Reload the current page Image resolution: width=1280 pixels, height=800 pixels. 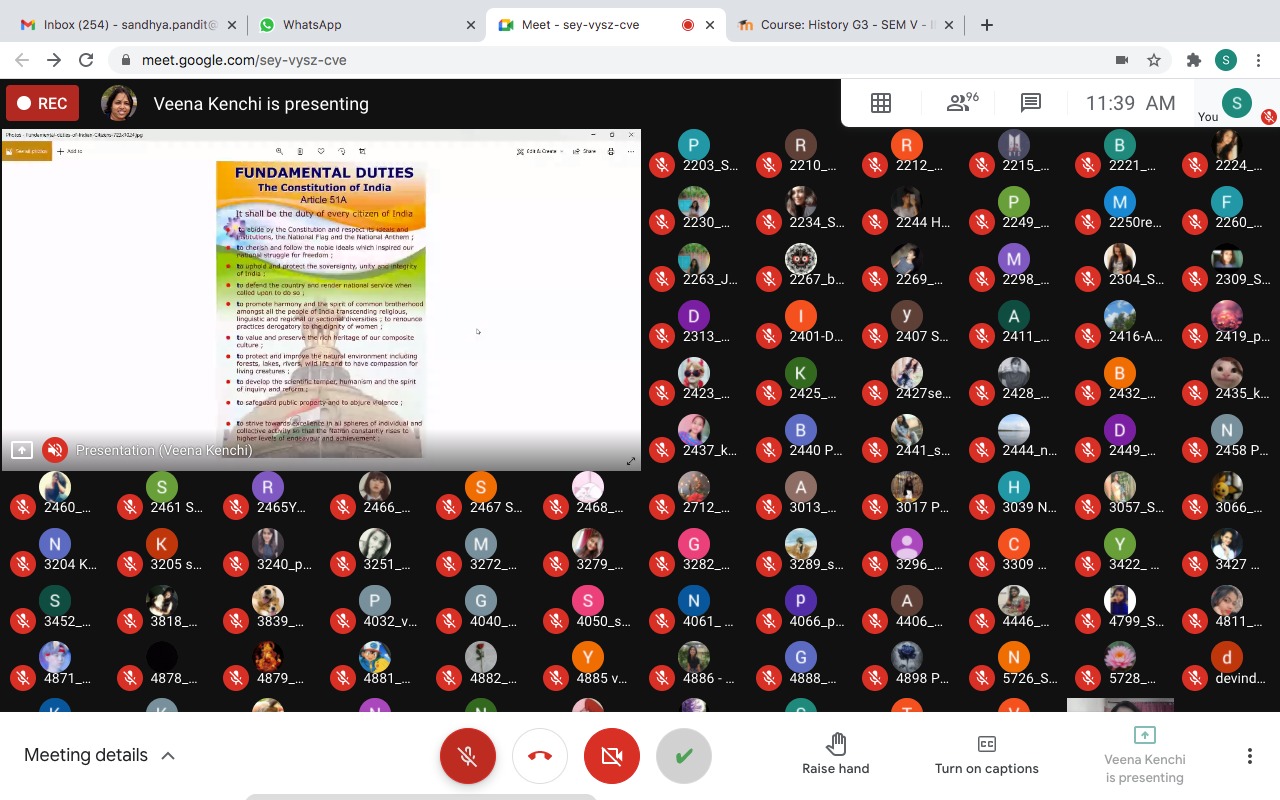pyautogui.click(x=86, y=60)
